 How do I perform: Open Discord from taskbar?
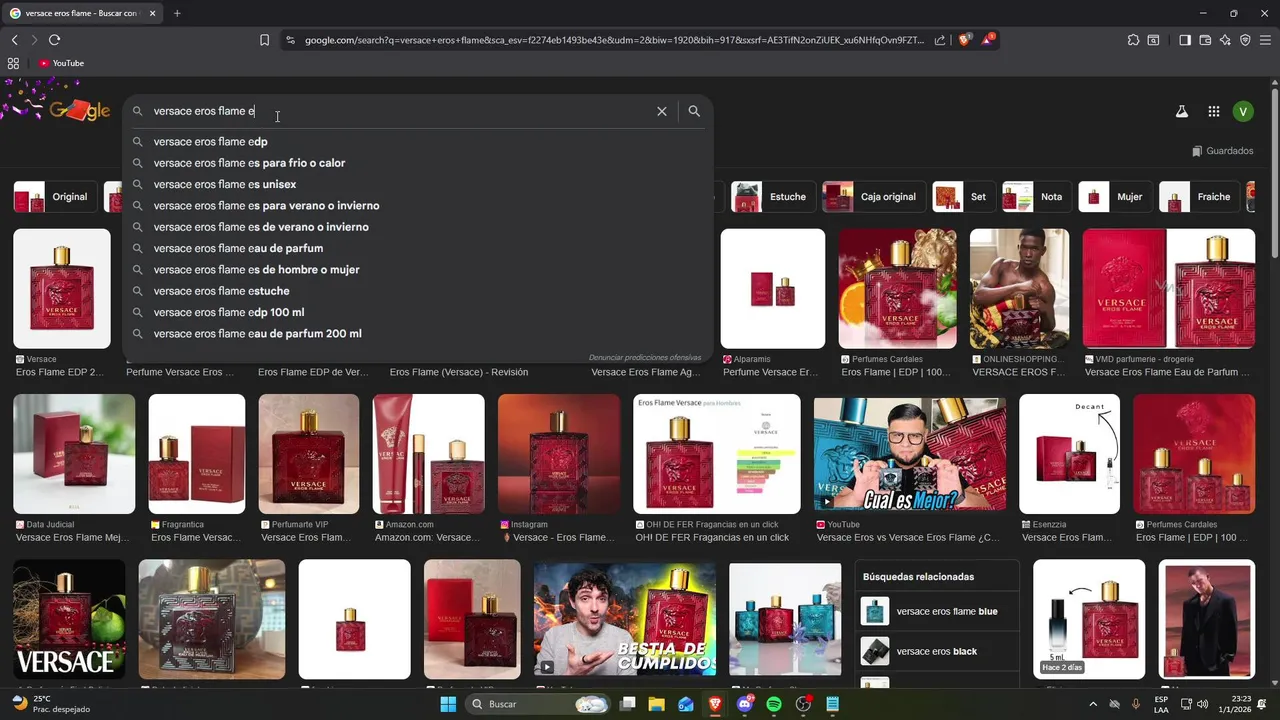(x=744, y=704)
